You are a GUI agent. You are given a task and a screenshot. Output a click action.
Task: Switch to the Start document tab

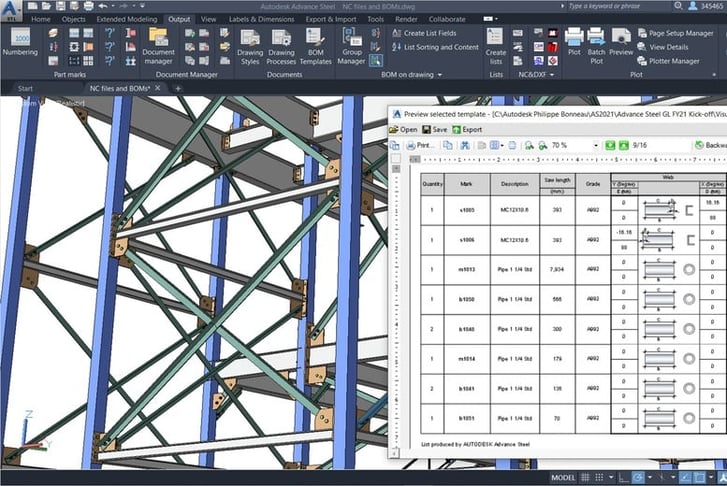26,88
